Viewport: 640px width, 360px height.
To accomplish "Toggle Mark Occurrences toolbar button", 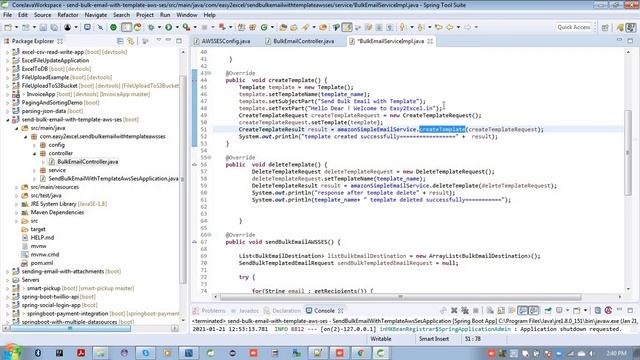I will pyautogui.click(x=347, y=27).
